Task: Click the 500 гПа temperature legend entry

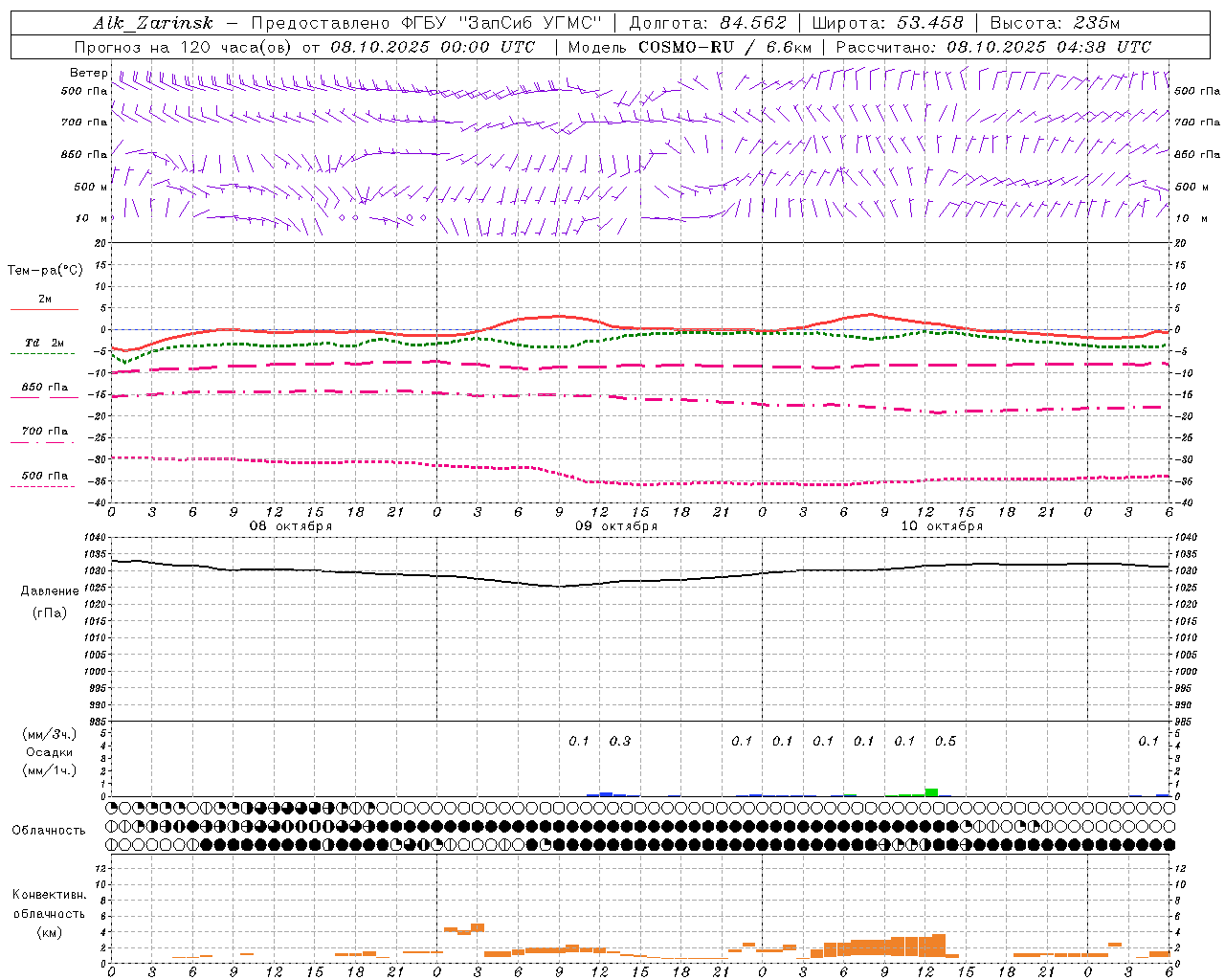Action: tap(45, 476)
